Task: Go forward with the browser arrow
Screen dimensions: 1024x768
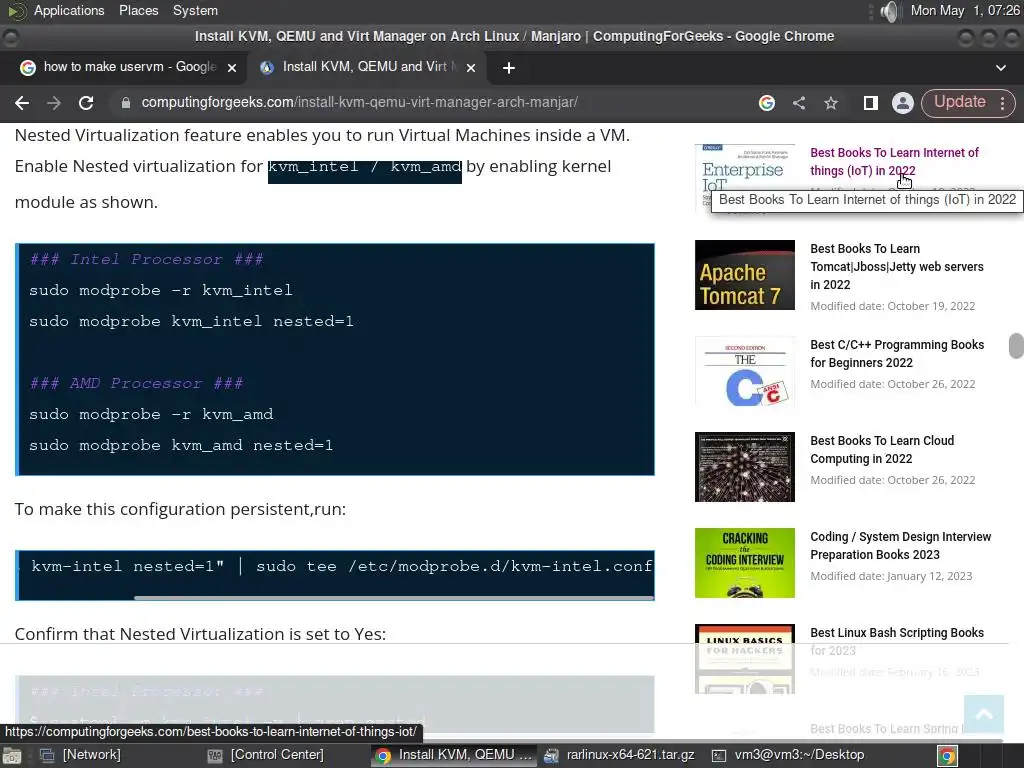Action: 54,103
